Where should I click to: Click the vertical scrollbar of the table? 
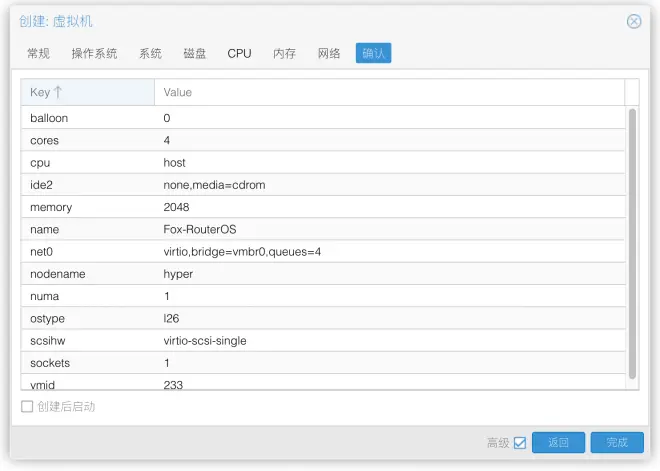[632, 244]
